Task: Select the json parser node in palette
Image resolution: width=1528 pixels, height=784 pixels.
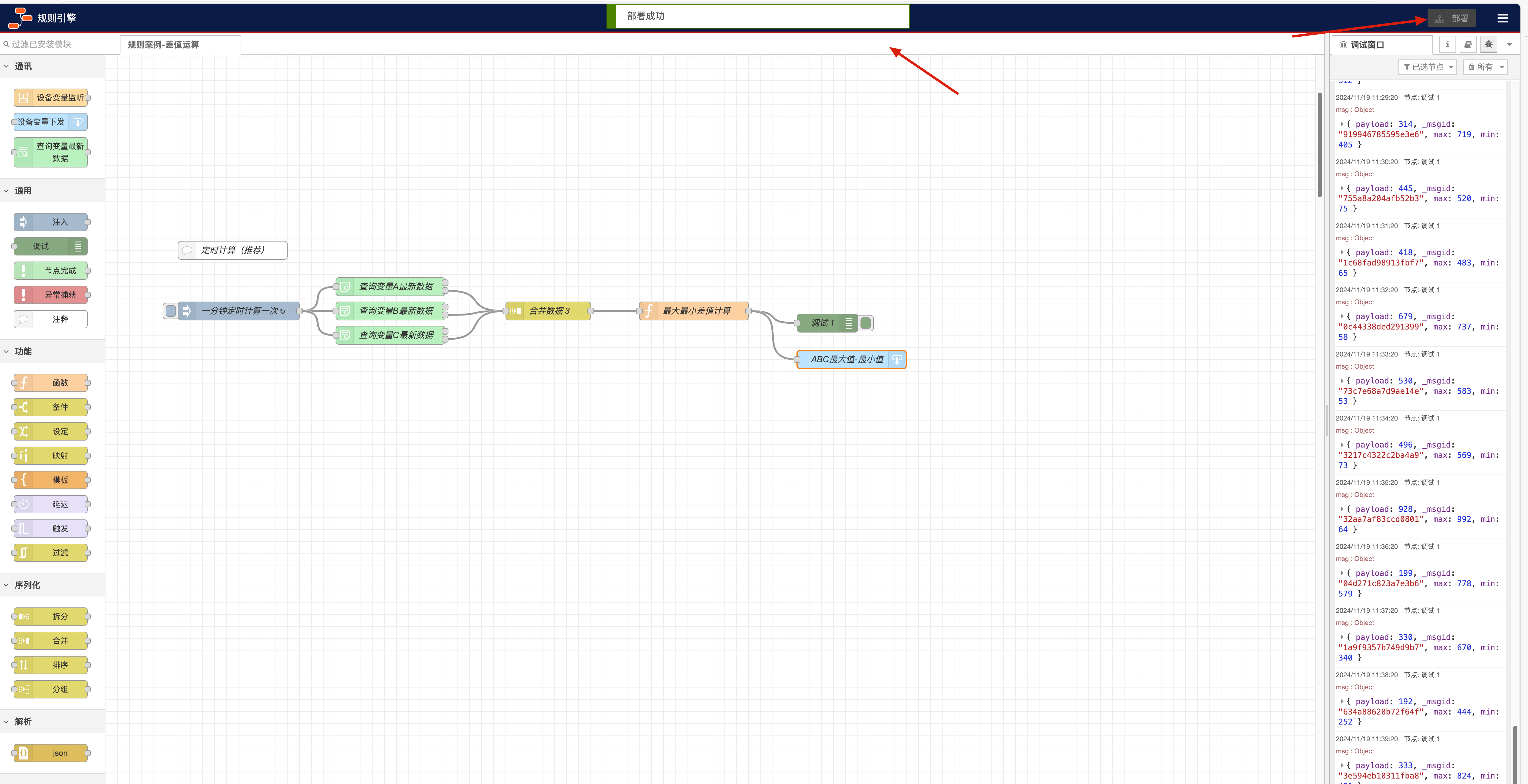Action: pyautogui.click(x=50, y=753)
